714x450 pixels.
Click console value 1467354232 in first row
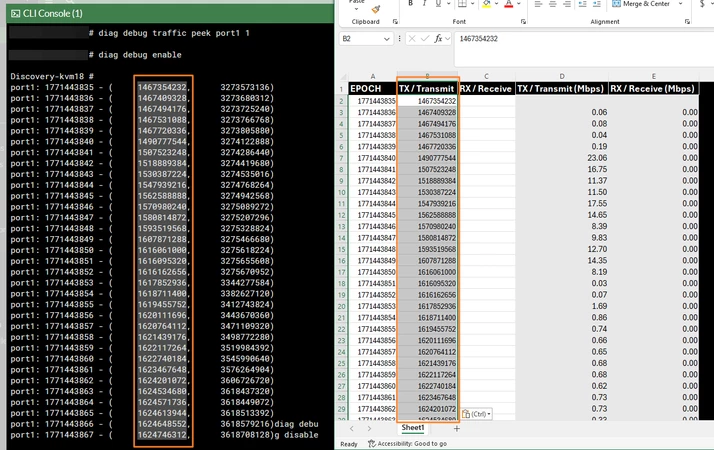(x=163, y=87)
